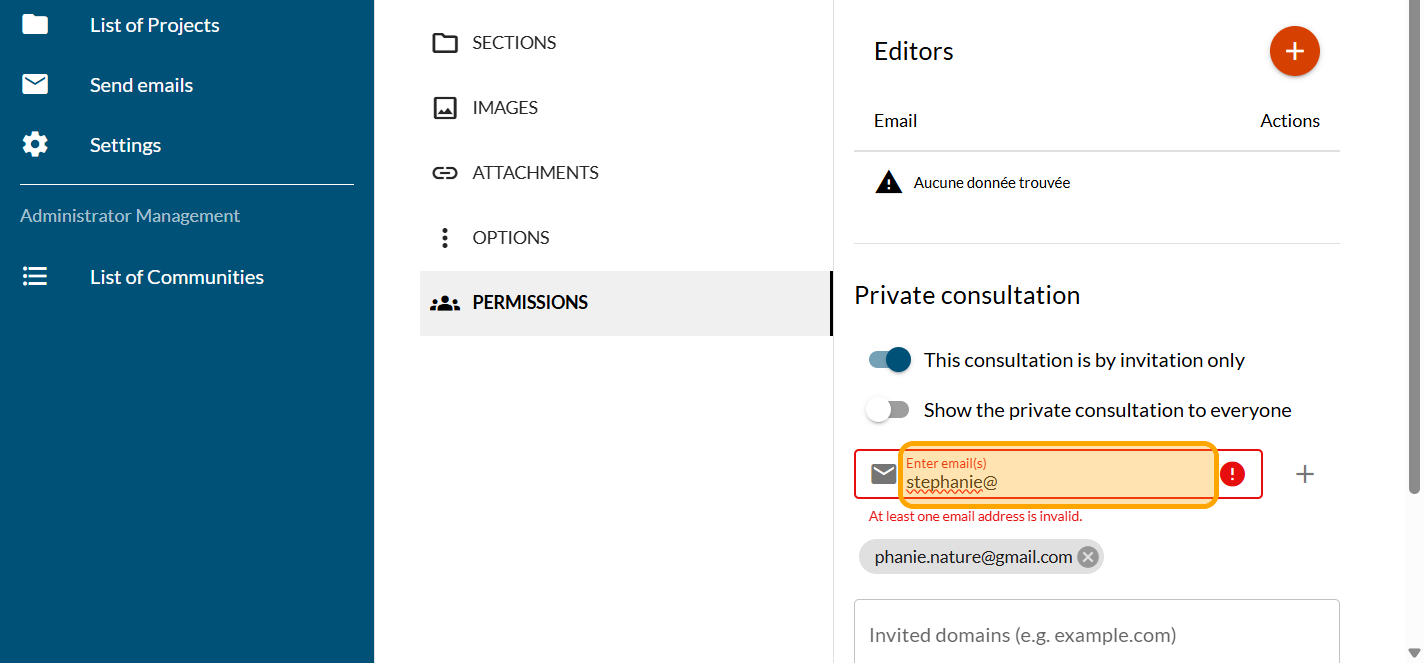This screenshot has height=663, width=1424.
Task: Click the folder icon beside List of Projects
Action: pyautogui.click(x=35, y=25)
